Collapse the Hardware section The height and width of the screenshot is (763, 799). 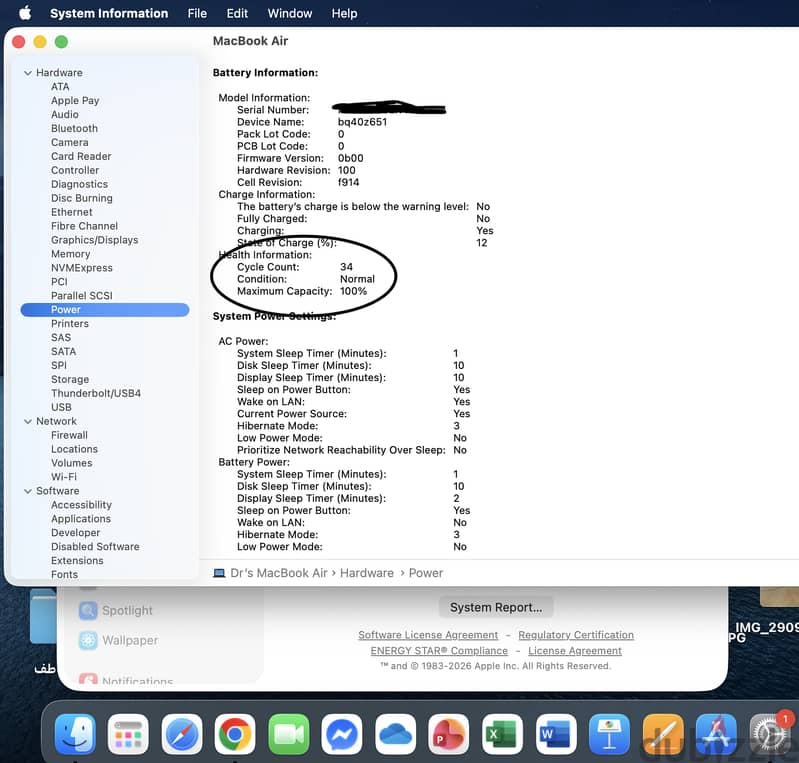point(28,73)
